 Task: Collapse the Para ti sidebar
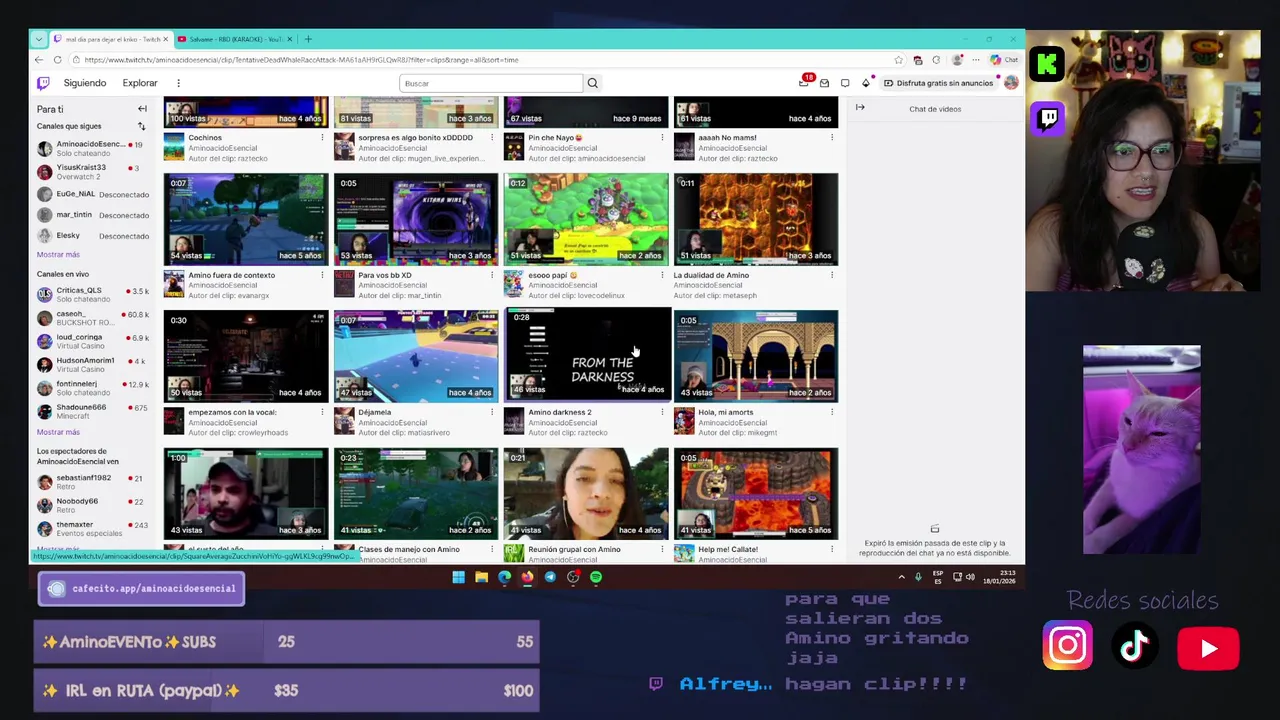pyautogui.click(x=142, y=109)
